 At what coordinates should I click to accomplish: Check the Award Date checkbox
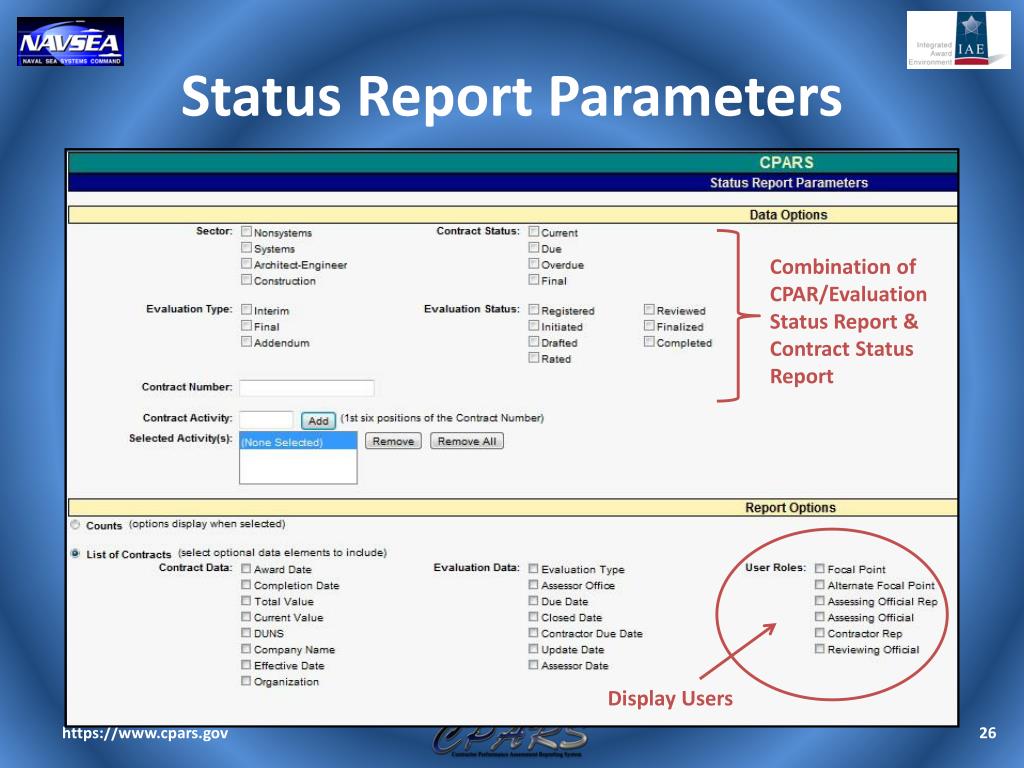pos(246,569)
